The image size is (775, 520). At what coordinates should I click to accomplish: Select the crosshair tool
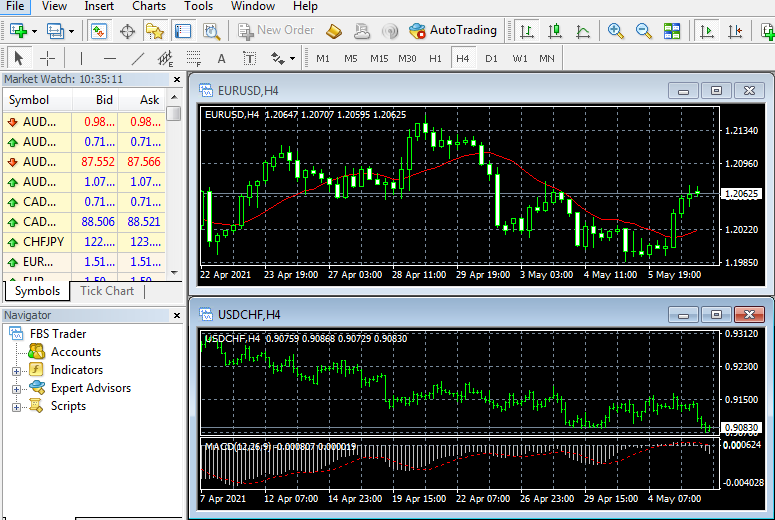pyautogui.click(x=47, y=58)
